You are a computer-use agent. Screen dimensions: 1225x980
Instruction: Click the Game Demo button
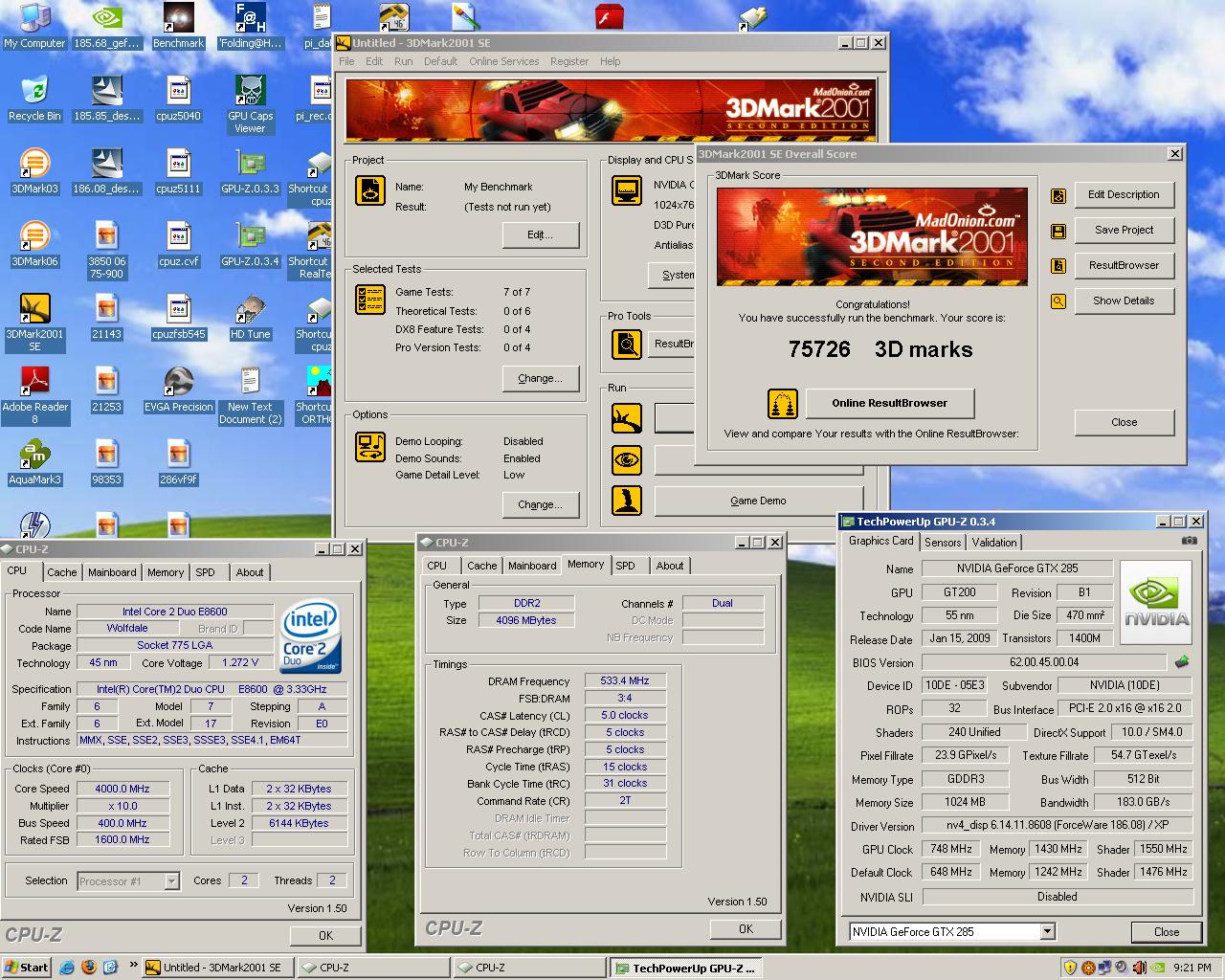tap(758, 501)
